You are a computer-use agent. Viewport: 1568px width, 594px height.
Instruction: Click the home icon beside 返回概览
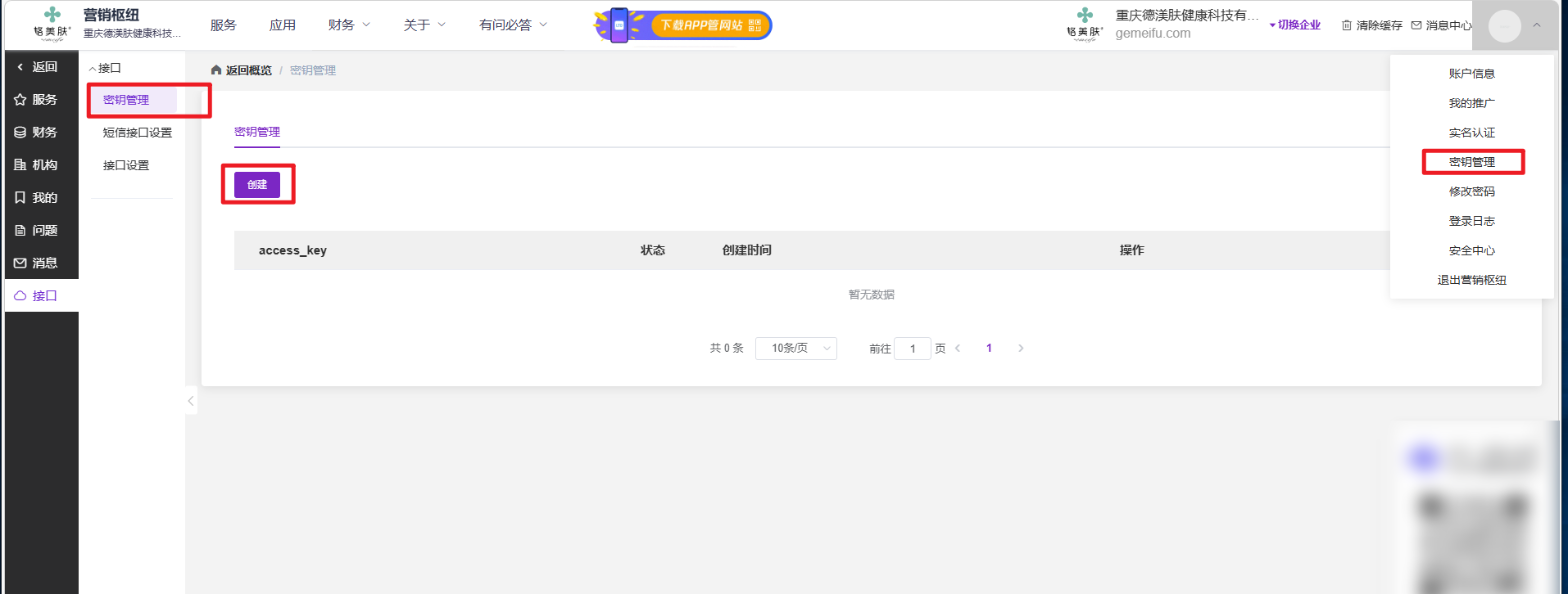(216, 70)
